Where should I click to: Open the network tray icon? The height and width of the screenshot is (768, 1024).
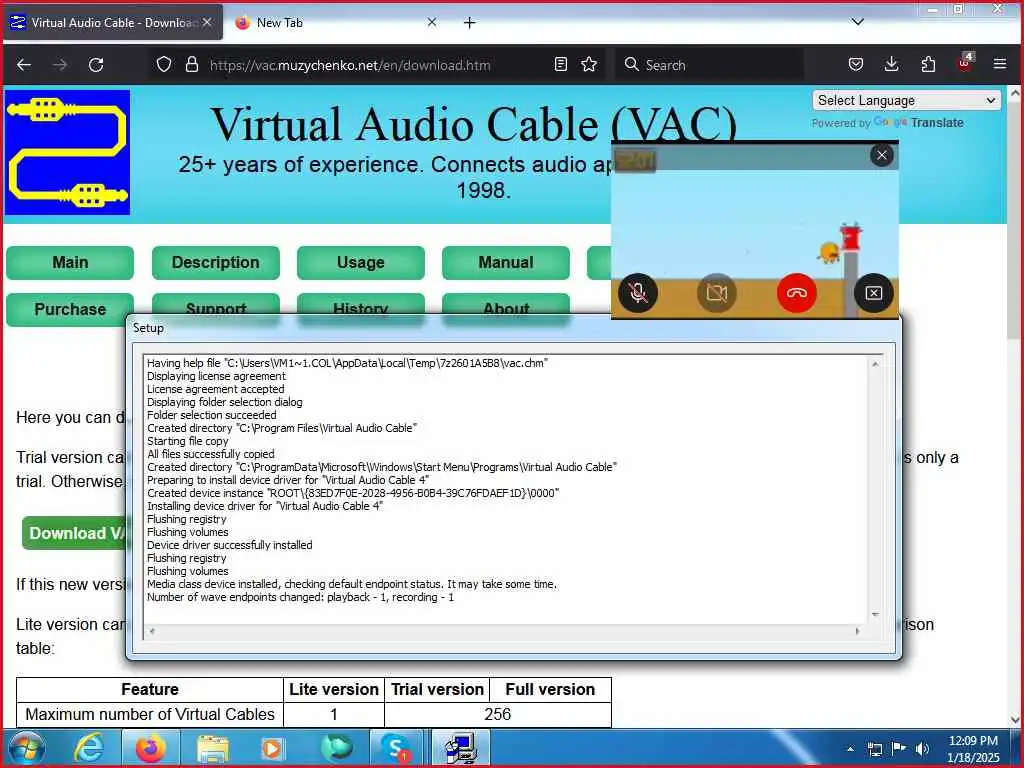coord(874,749)
